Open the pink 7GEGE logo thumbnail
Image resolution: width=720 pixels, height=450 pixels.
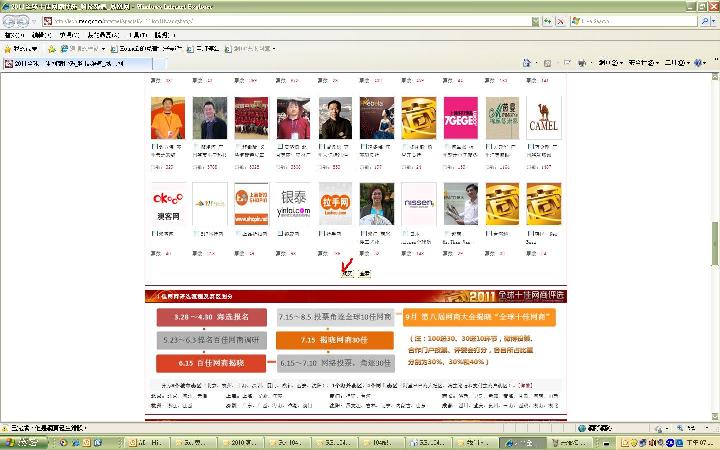[460, 118]
